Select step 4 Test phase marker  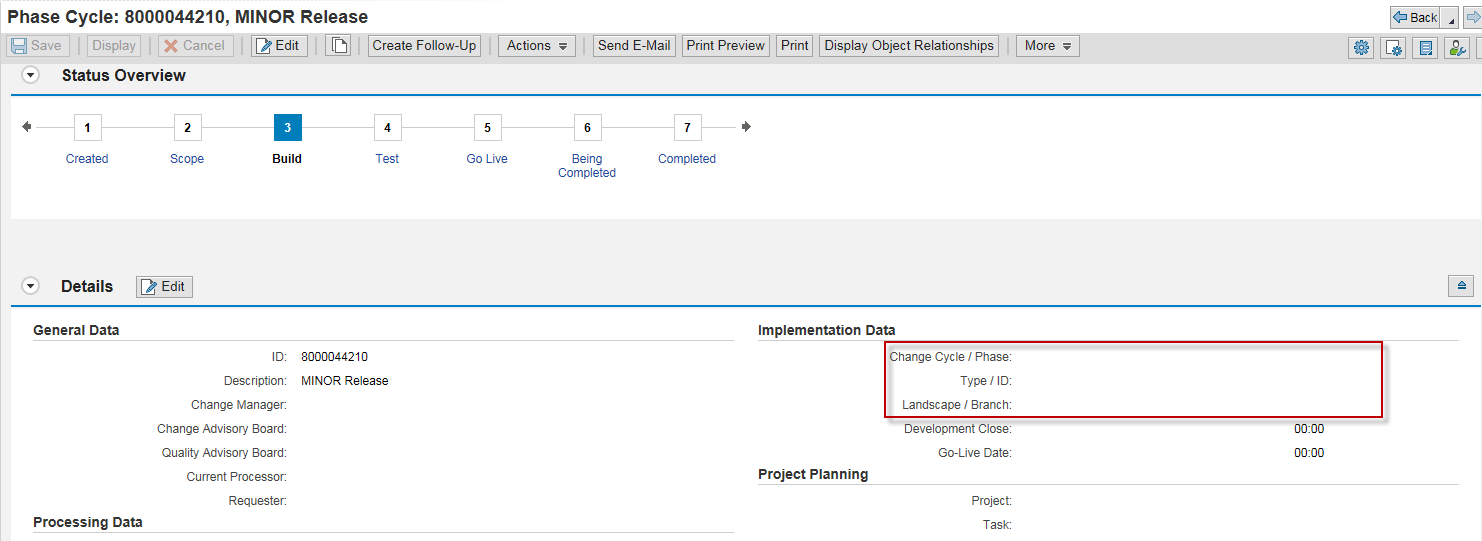387,128
